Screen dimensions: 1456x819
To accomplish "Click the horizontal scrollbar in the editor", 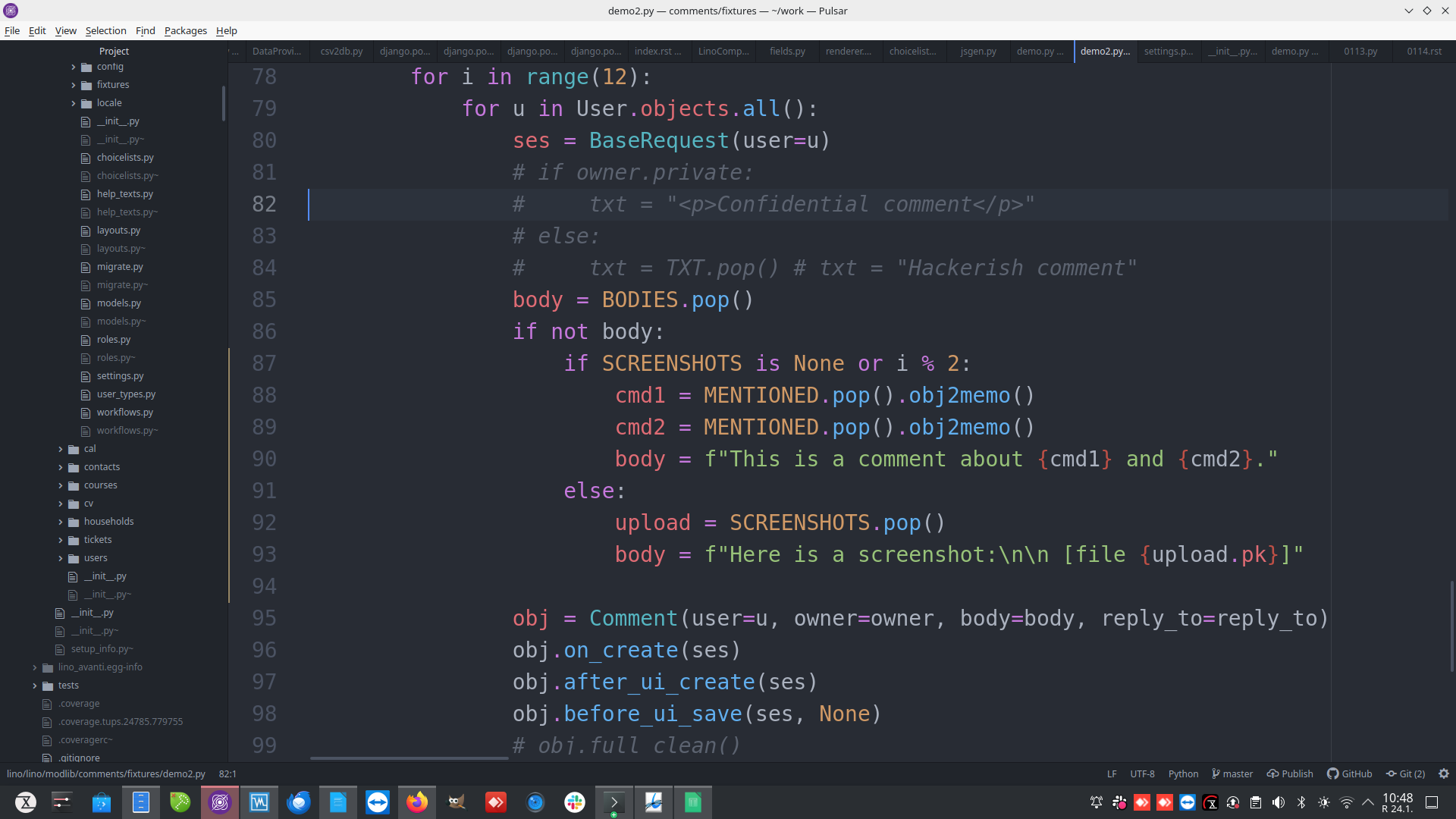I will [x=409, y=758].
